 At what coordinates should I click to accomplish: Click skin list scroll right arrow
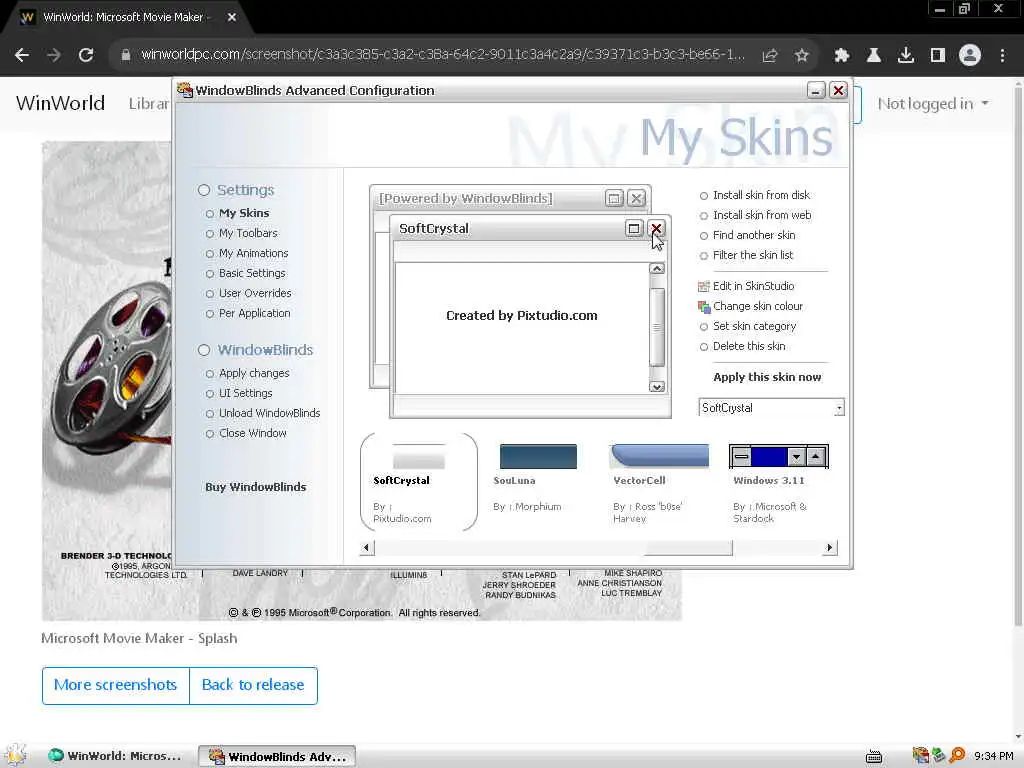coord(829,547)
